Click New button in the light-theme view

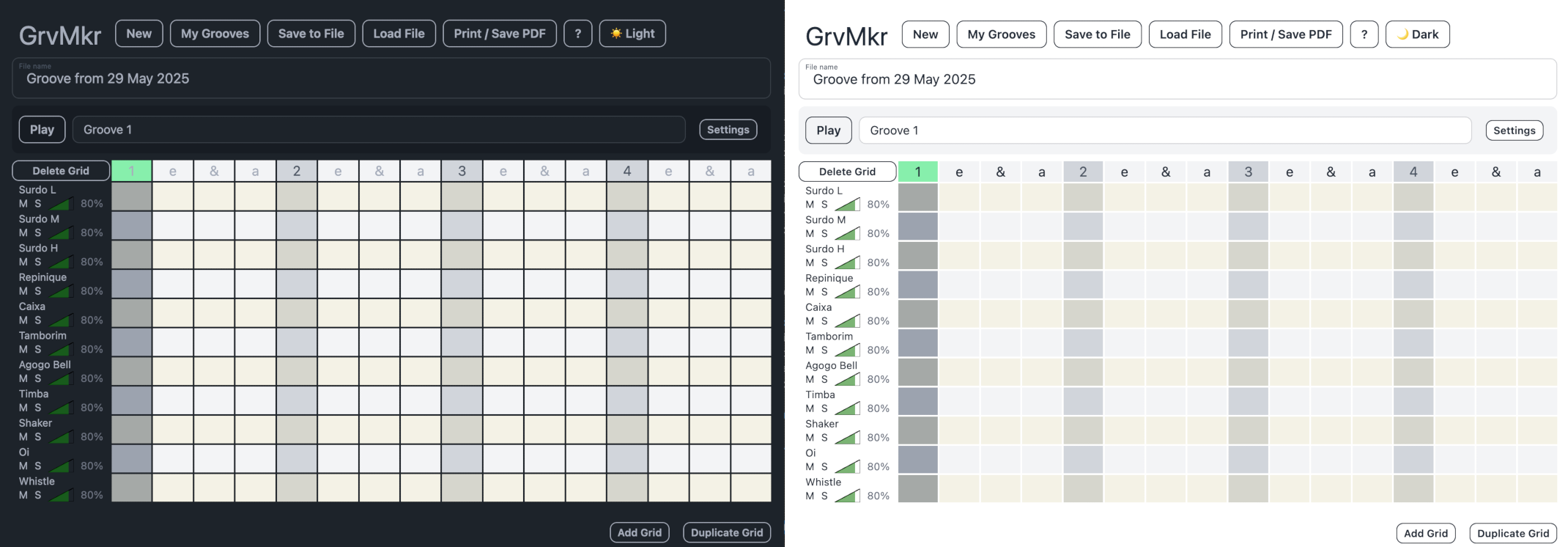[x=925, y=34]
